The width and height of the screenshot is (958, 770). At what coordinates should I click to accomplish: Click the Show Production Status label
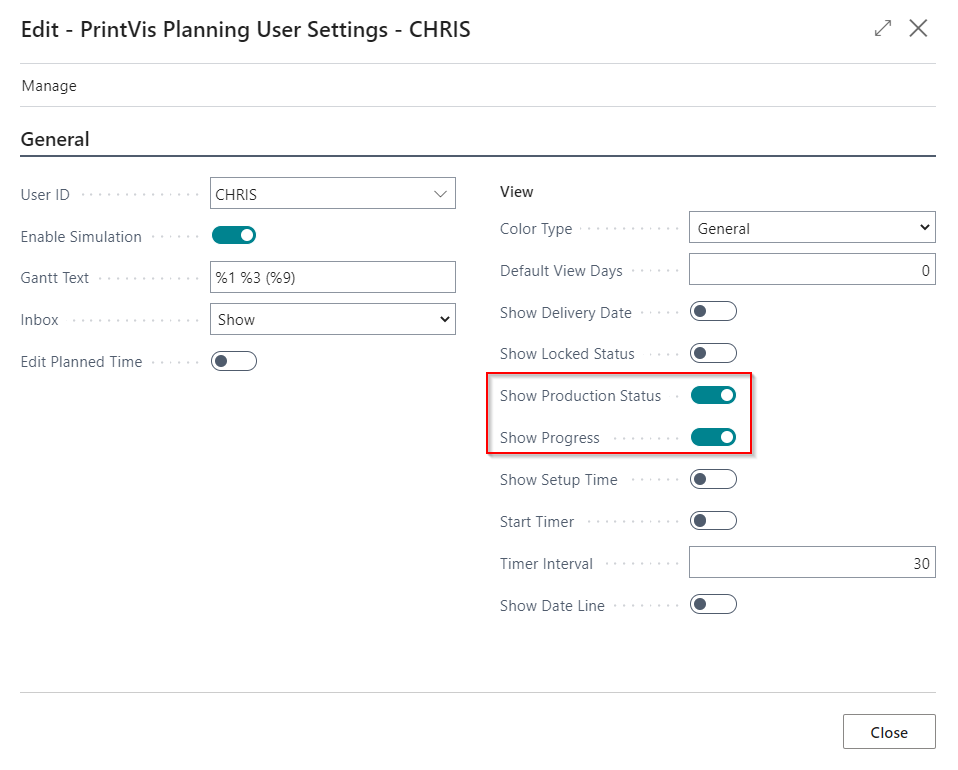click(x=580, y=396)
